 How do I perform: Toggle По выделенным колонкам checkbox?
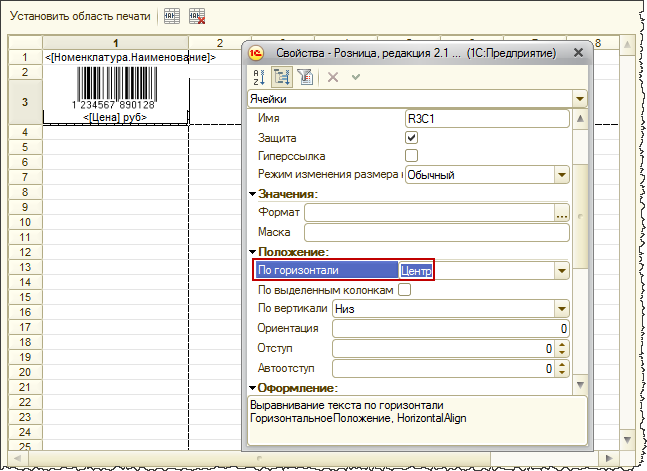405,290
